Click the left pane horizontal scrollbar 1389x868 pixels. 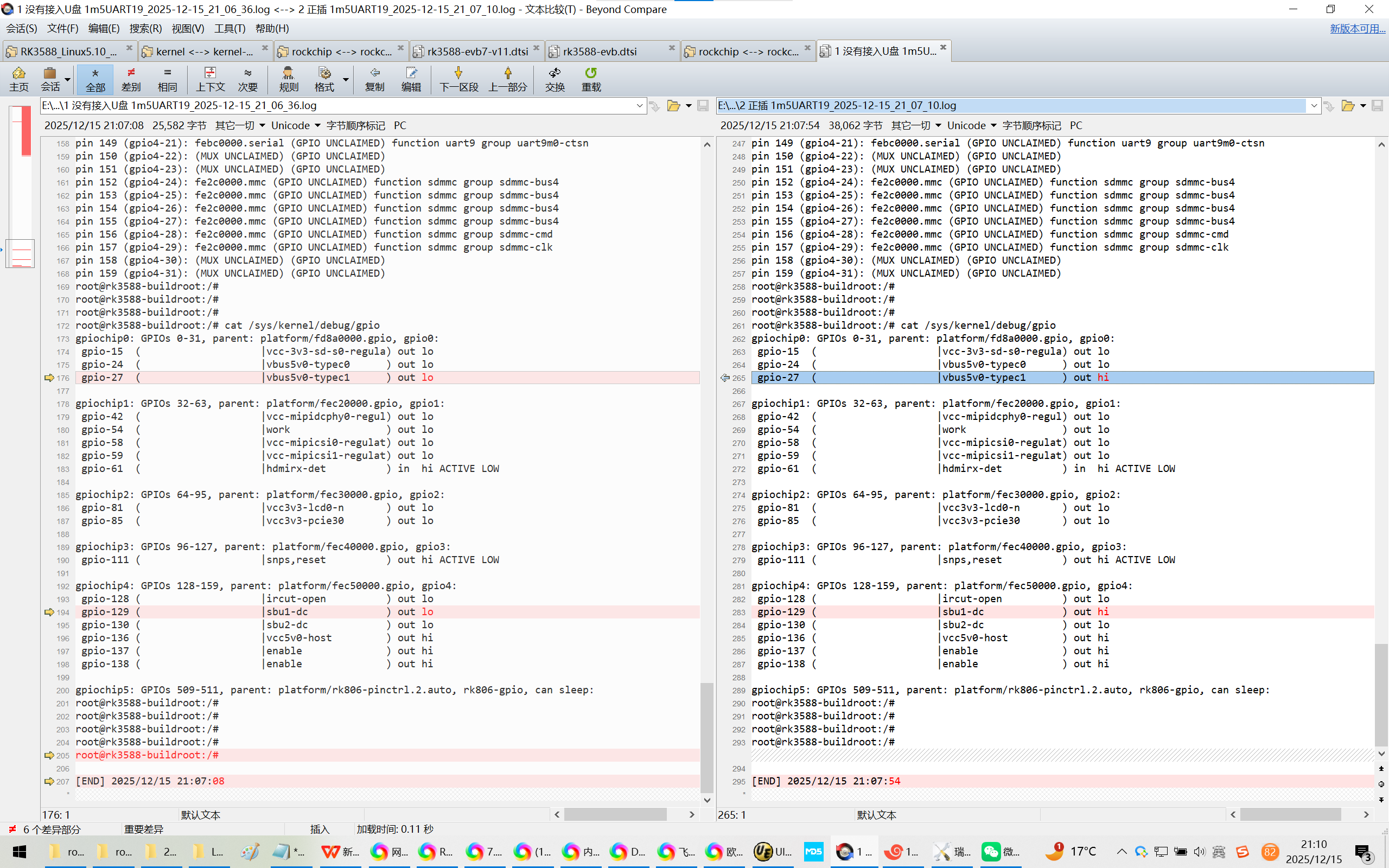(x=614, y=814)
